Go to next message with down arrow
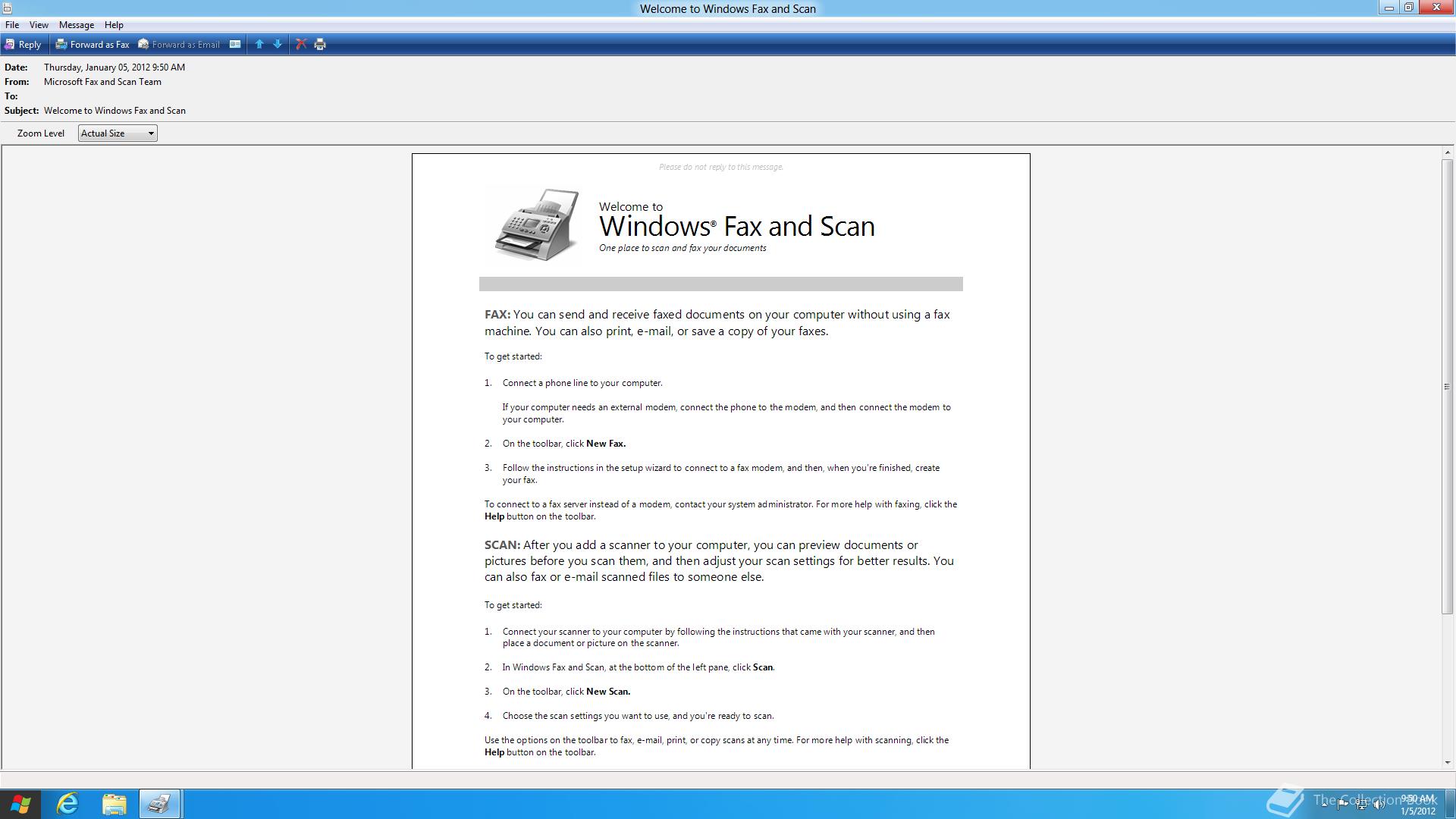 [x=278, y=45]
